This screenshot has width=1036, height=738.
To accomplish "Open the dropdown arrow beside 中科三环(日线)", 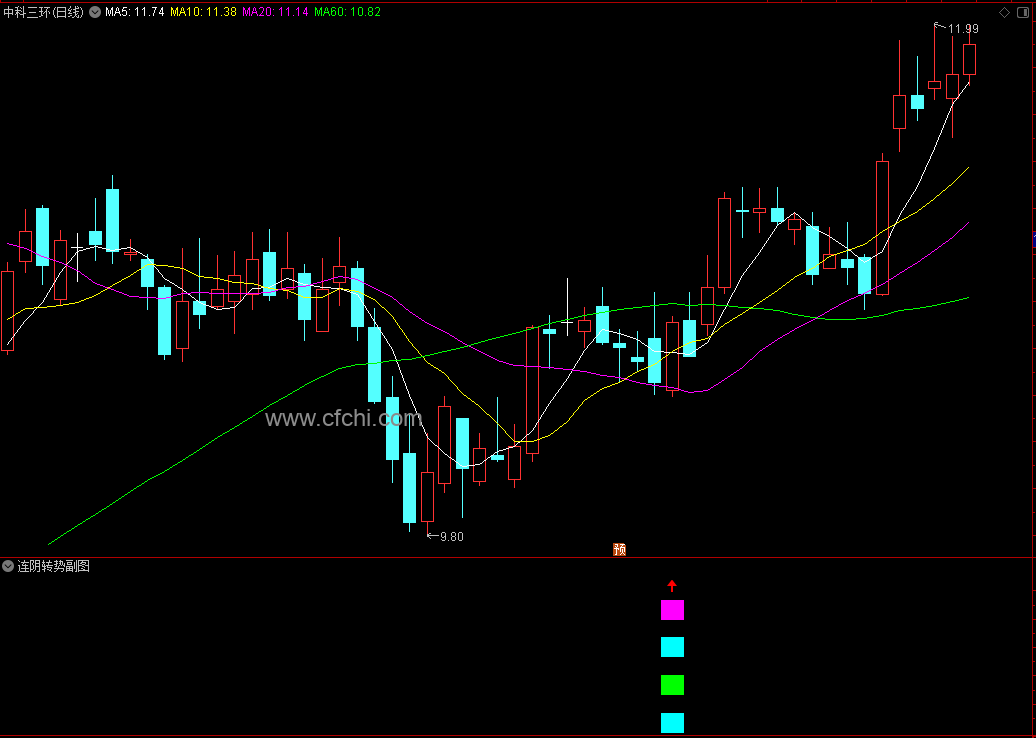I will (x=95, y=12).
